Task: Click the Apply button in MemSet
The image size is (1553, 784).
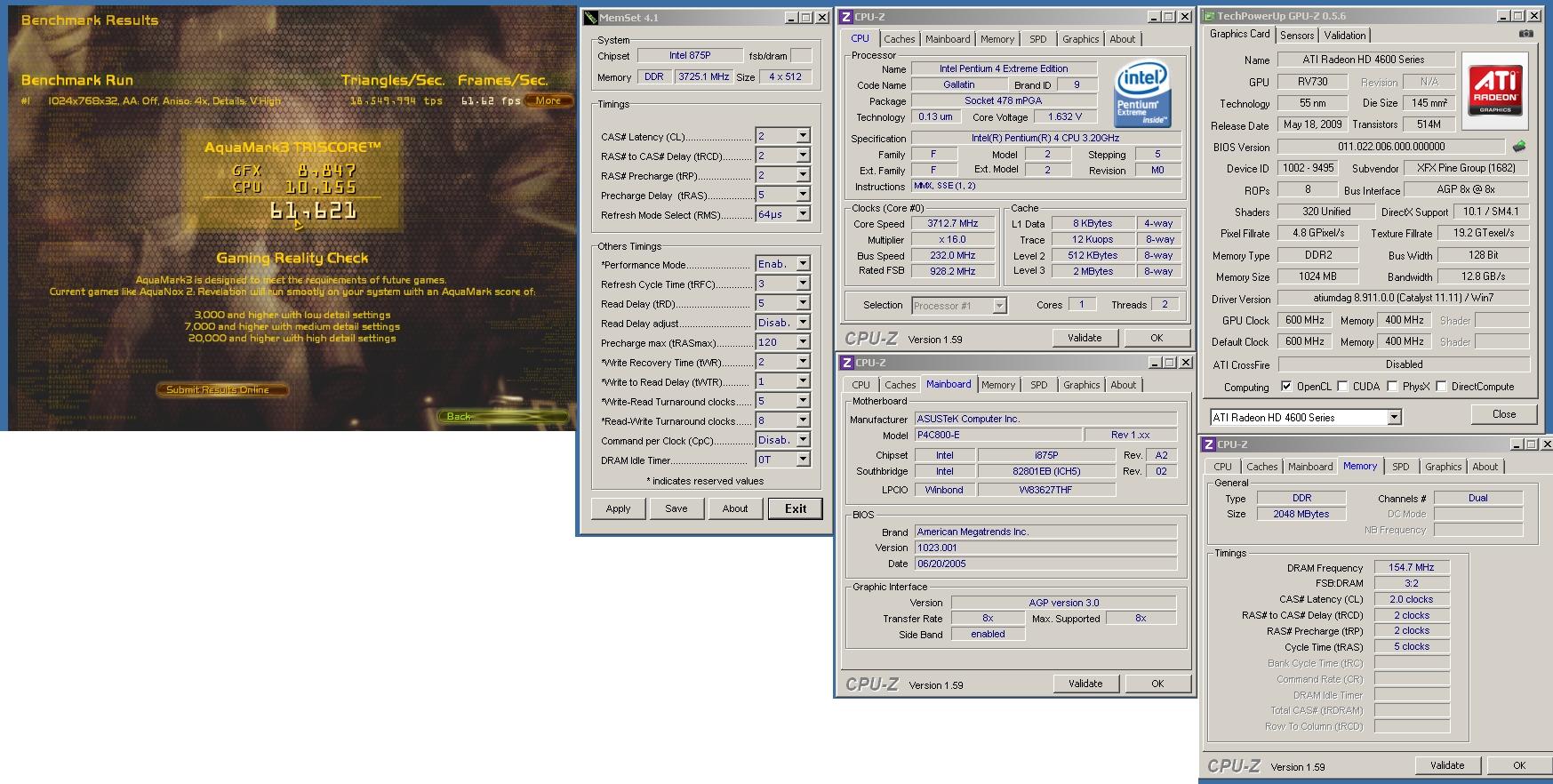Action: pyautogui.click(x=618, y=508)
